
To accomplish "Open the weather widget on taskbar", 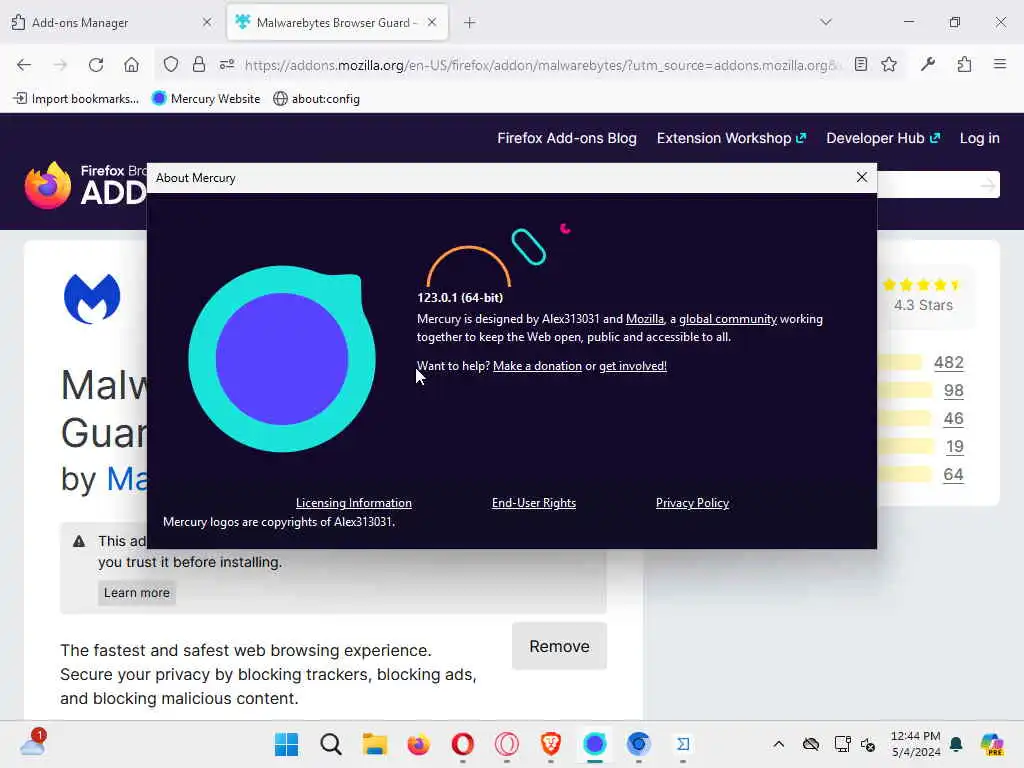I will (x=33, y=744).
